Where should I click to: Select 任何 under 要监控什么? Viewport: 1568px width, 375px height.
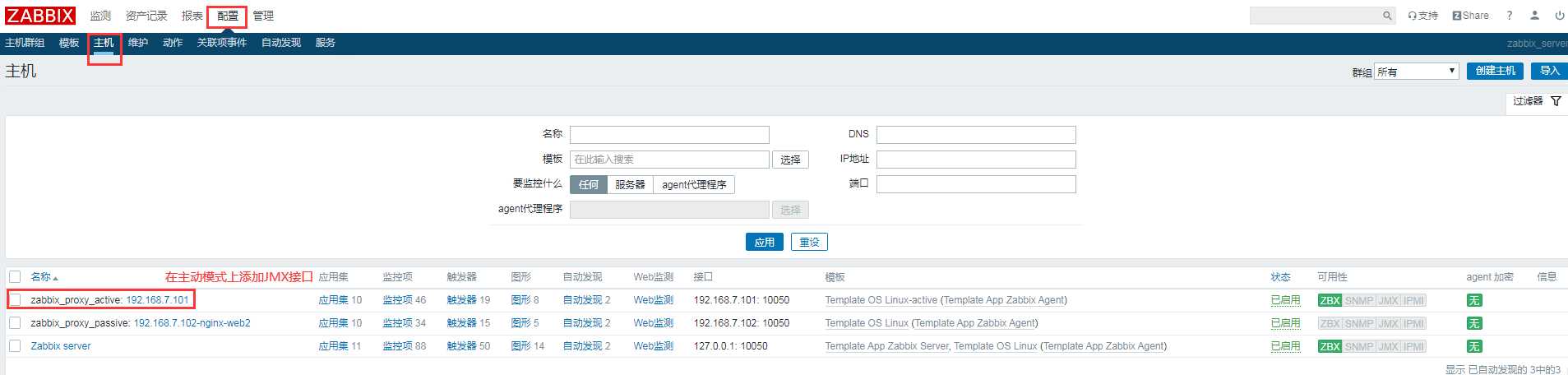pyautogui.click(x=589, y=185)
